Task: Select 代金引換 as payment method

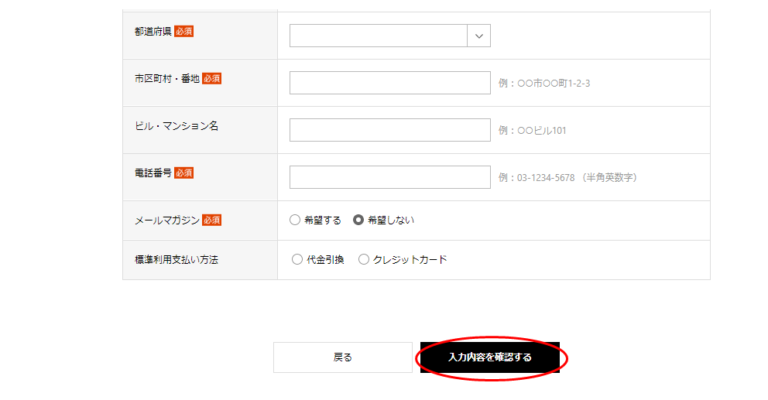Action: pos(297,260)
